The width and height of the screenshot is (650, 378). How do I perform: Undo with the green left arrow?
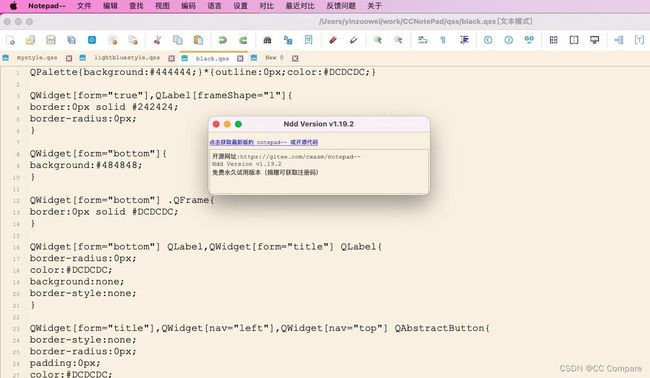click(223, 40)
